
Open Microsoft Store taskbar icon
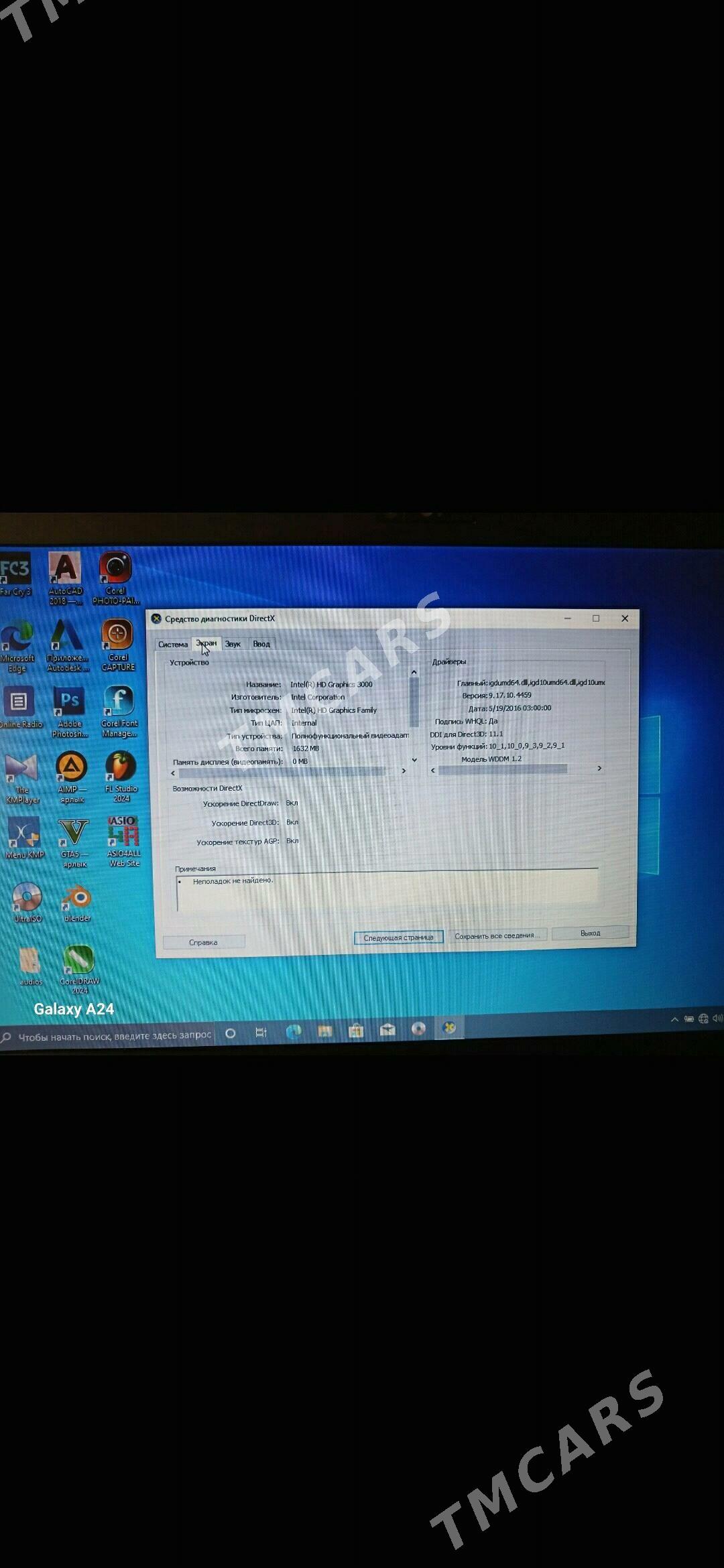356,1031
